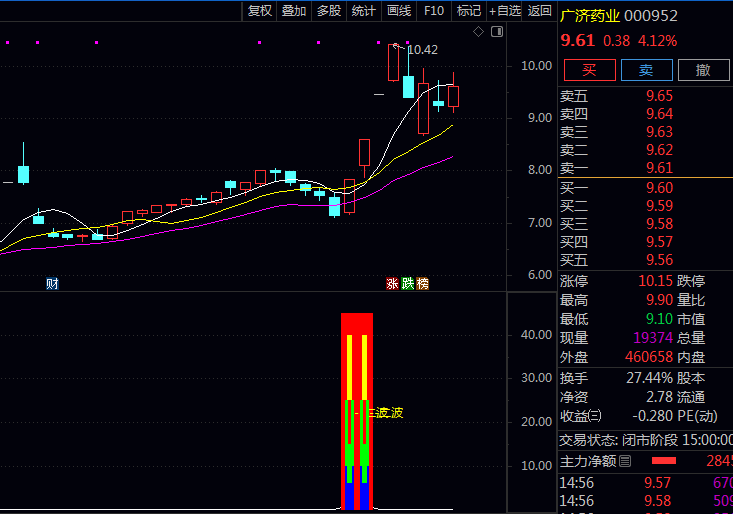The image size is (733, 514).
Task: Select 买五 price 9.56
Action: 659,260
